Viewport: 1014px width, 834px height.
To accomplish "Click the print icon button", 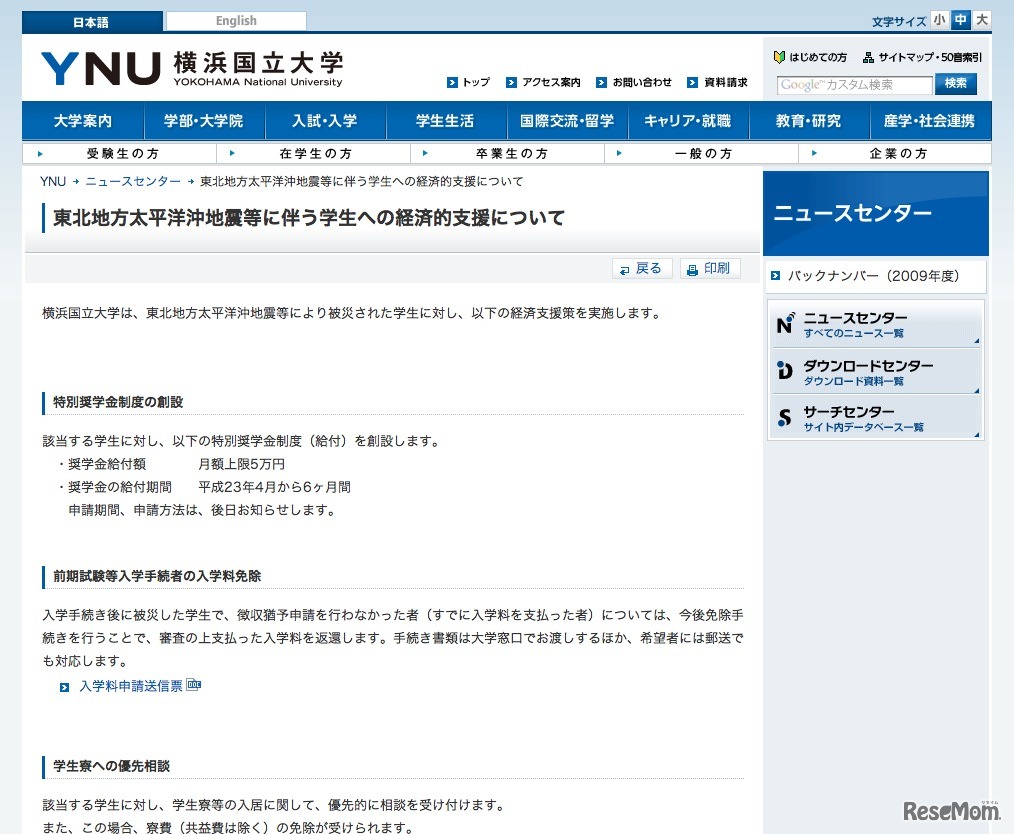I will [691, 269].
